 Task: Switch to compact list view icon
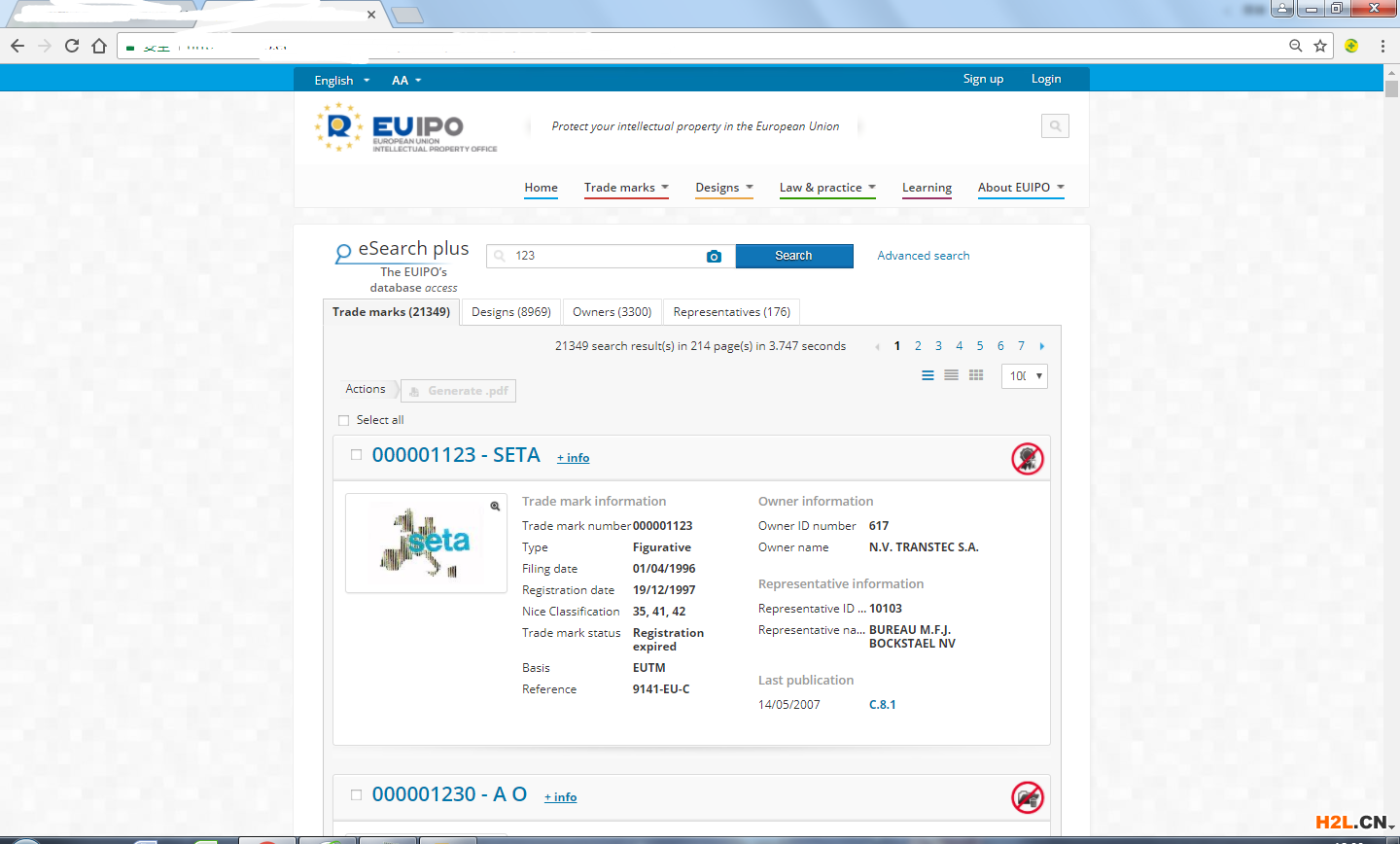[x=952, y=375]
